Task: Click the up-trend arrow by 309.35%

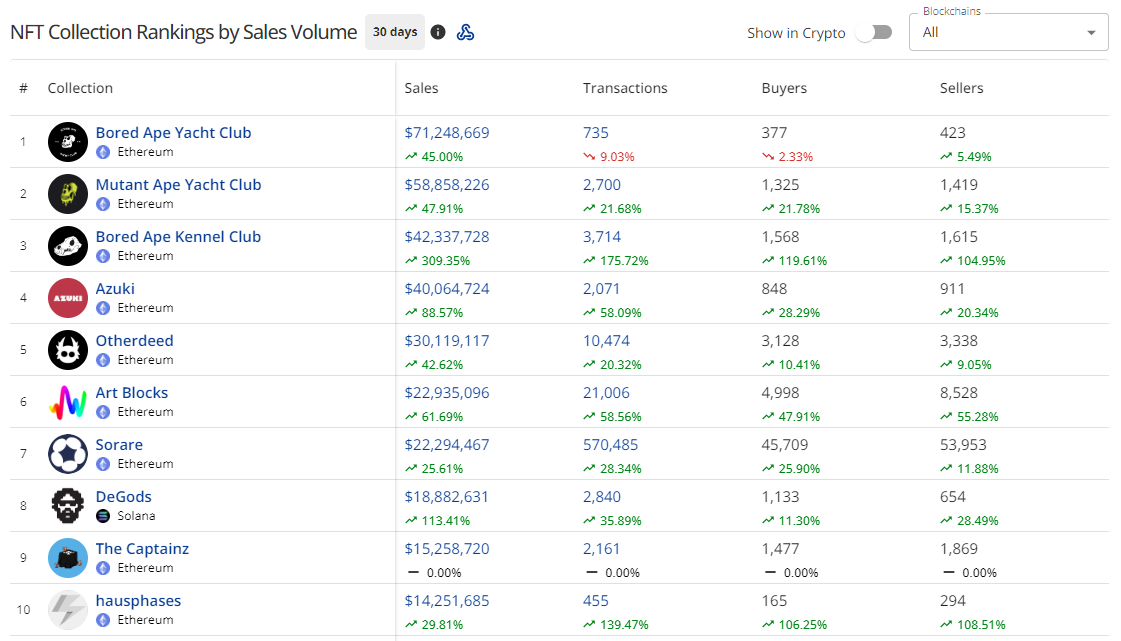Action: coord(410,261)
